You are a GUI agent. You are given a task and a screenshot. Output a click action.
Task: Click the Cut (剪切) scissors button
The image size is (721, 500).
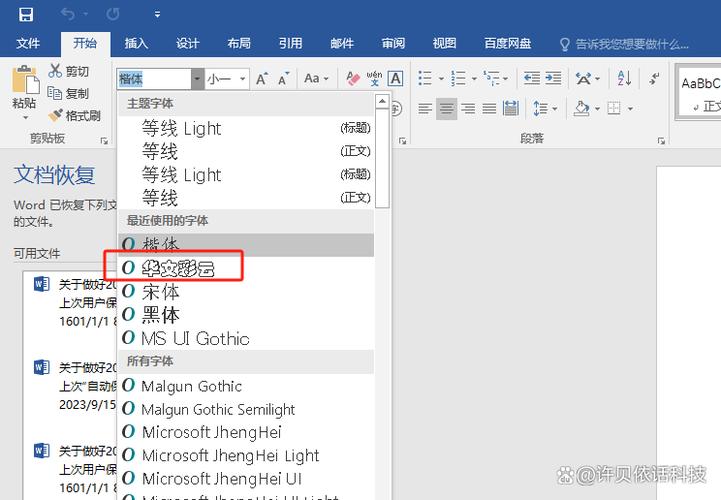[x=69, y=71]
